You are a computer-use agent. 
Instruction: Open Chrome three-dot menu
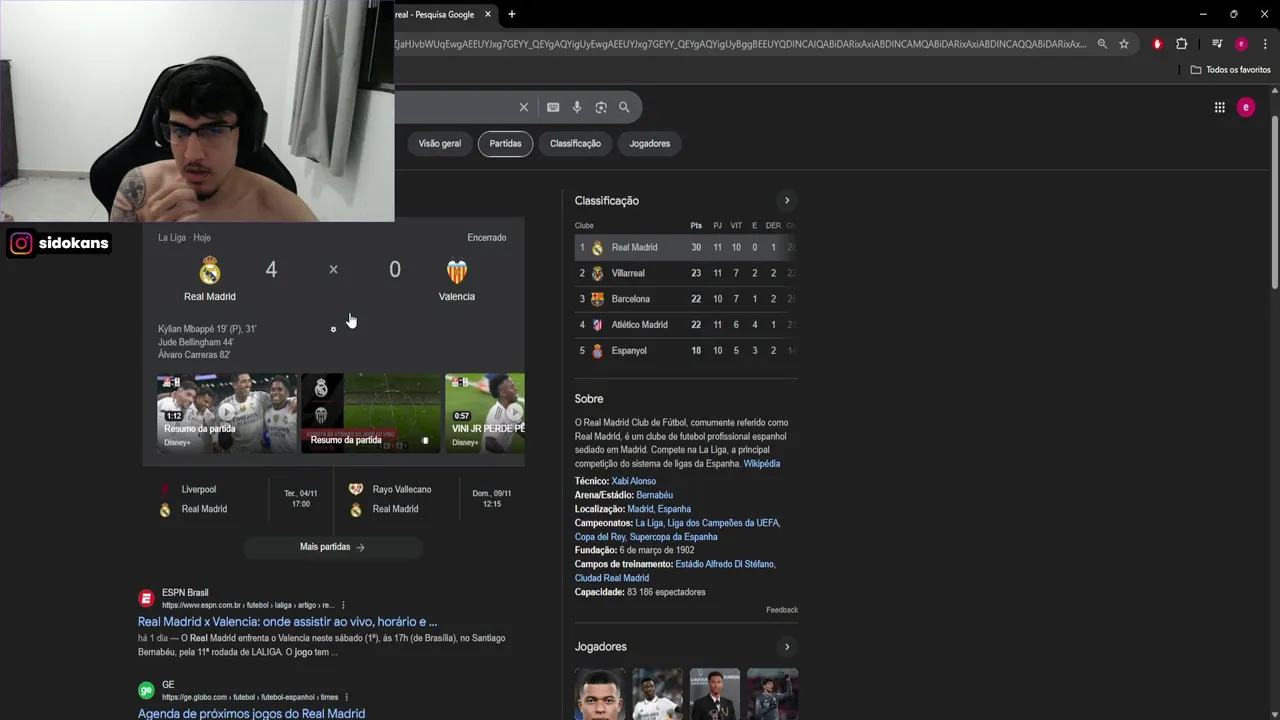(x=1265, y=44)
